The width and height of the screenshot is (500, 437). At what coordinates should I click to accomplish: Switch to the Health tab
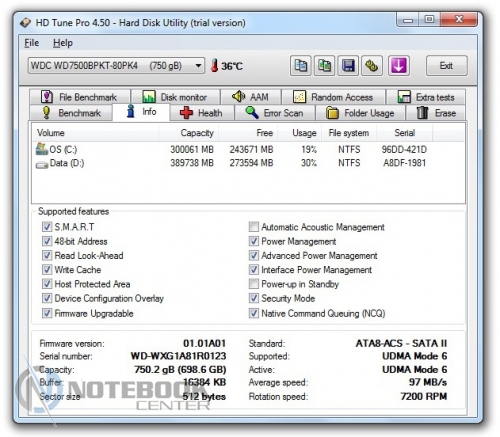202,113
